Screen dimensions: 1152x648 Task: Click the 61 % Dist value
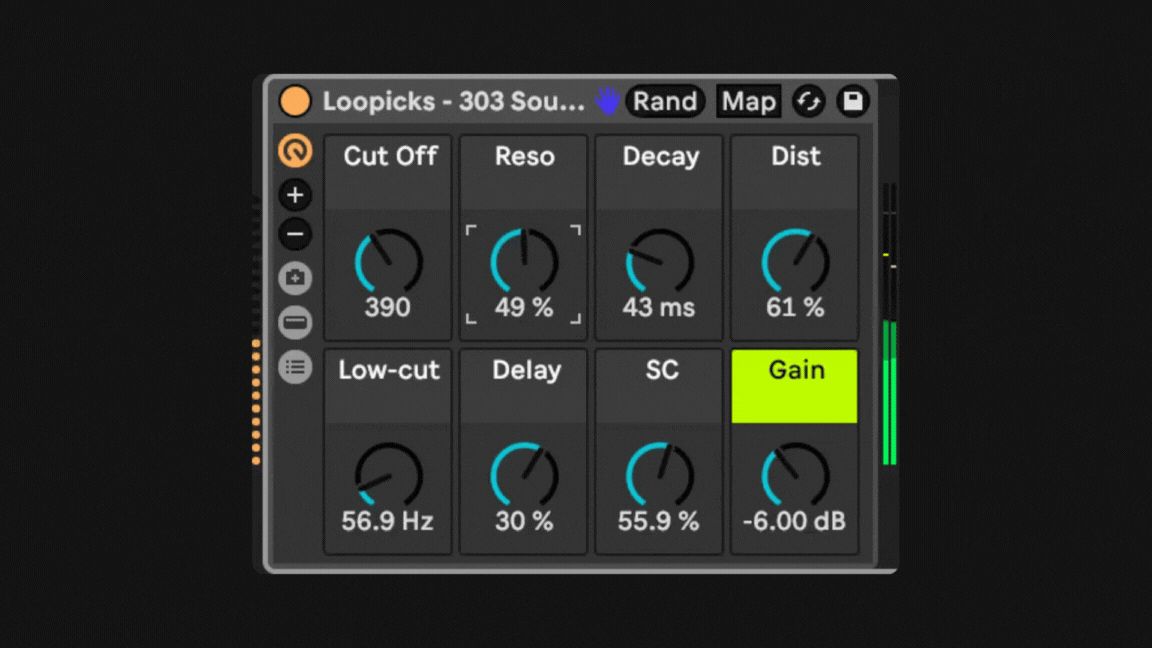[x=794, y=307]
